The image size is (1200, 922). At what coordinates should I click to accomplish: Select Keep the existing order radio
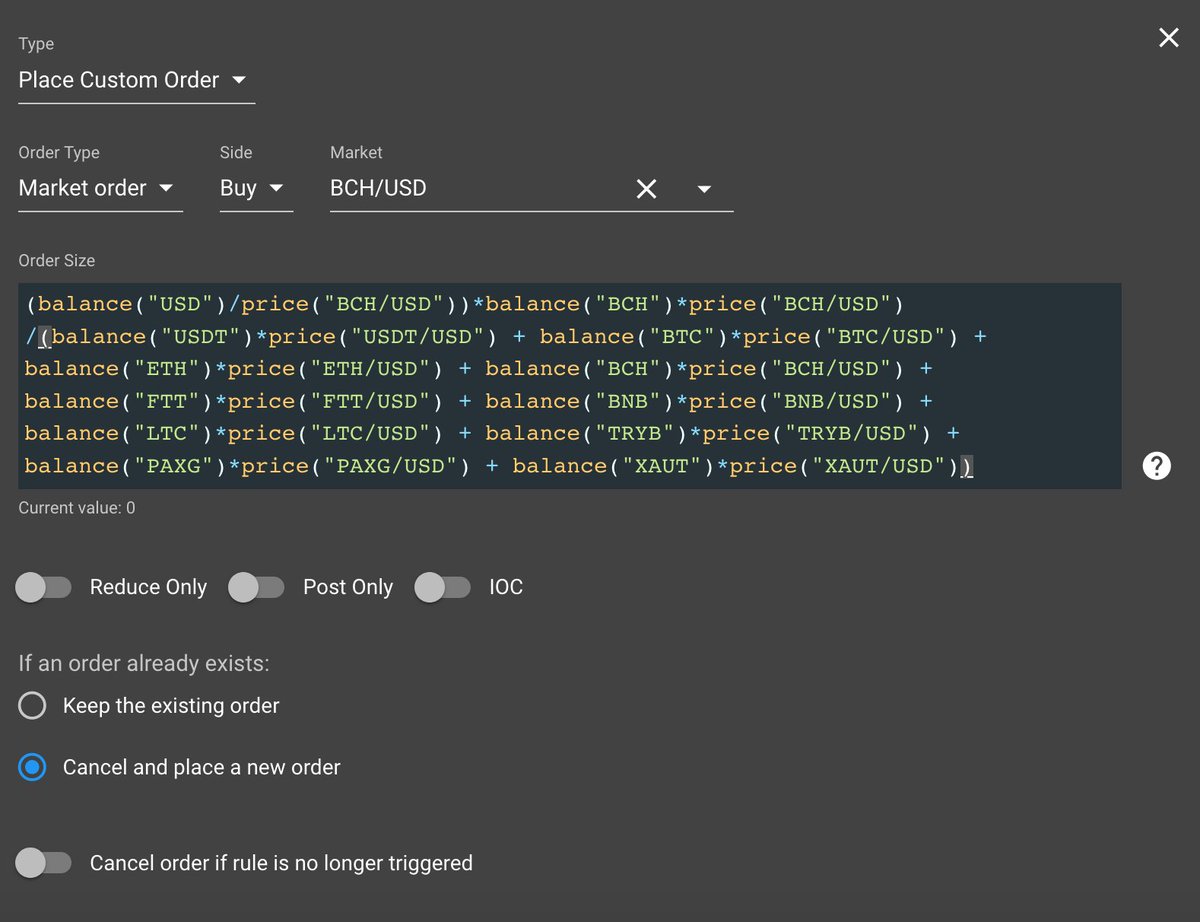pos(32,706)
